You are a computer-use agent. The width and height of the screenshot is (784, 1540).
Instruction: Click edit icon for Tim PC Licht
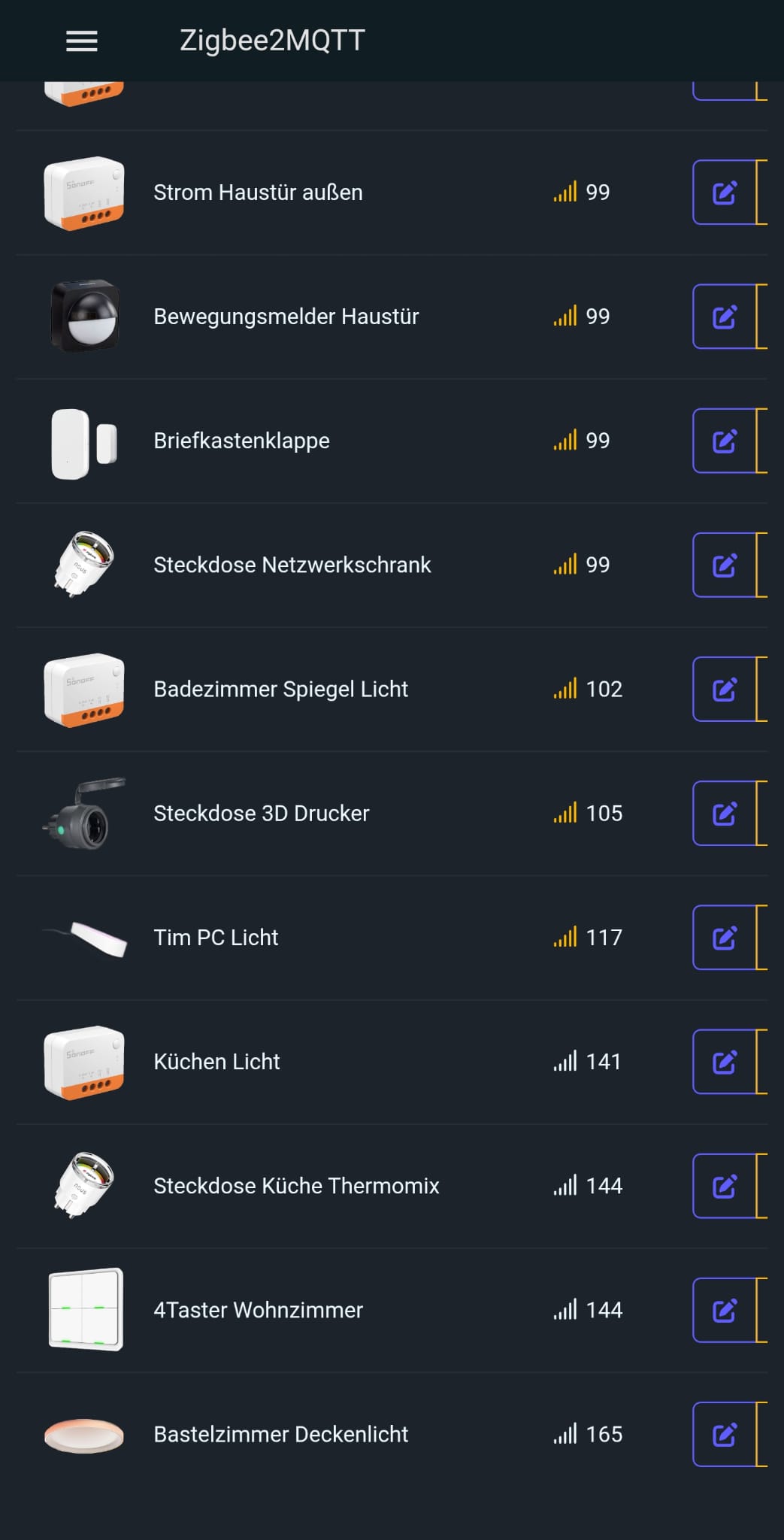tap(724, 938)
